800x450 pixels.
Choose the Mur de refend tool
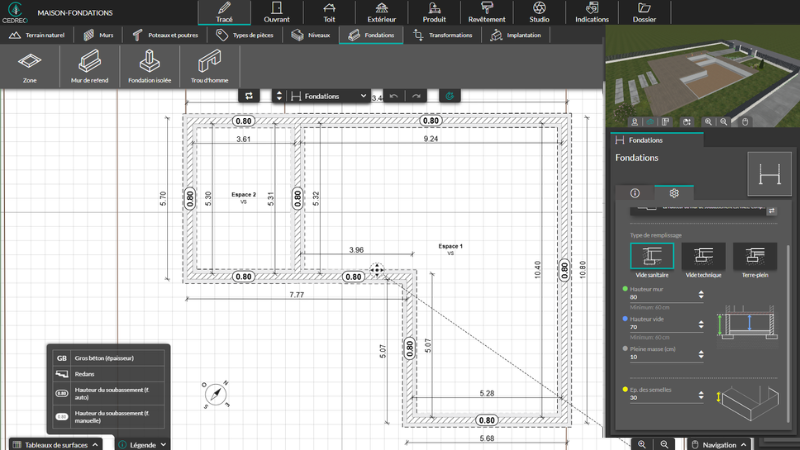click(x=89, y=66)
